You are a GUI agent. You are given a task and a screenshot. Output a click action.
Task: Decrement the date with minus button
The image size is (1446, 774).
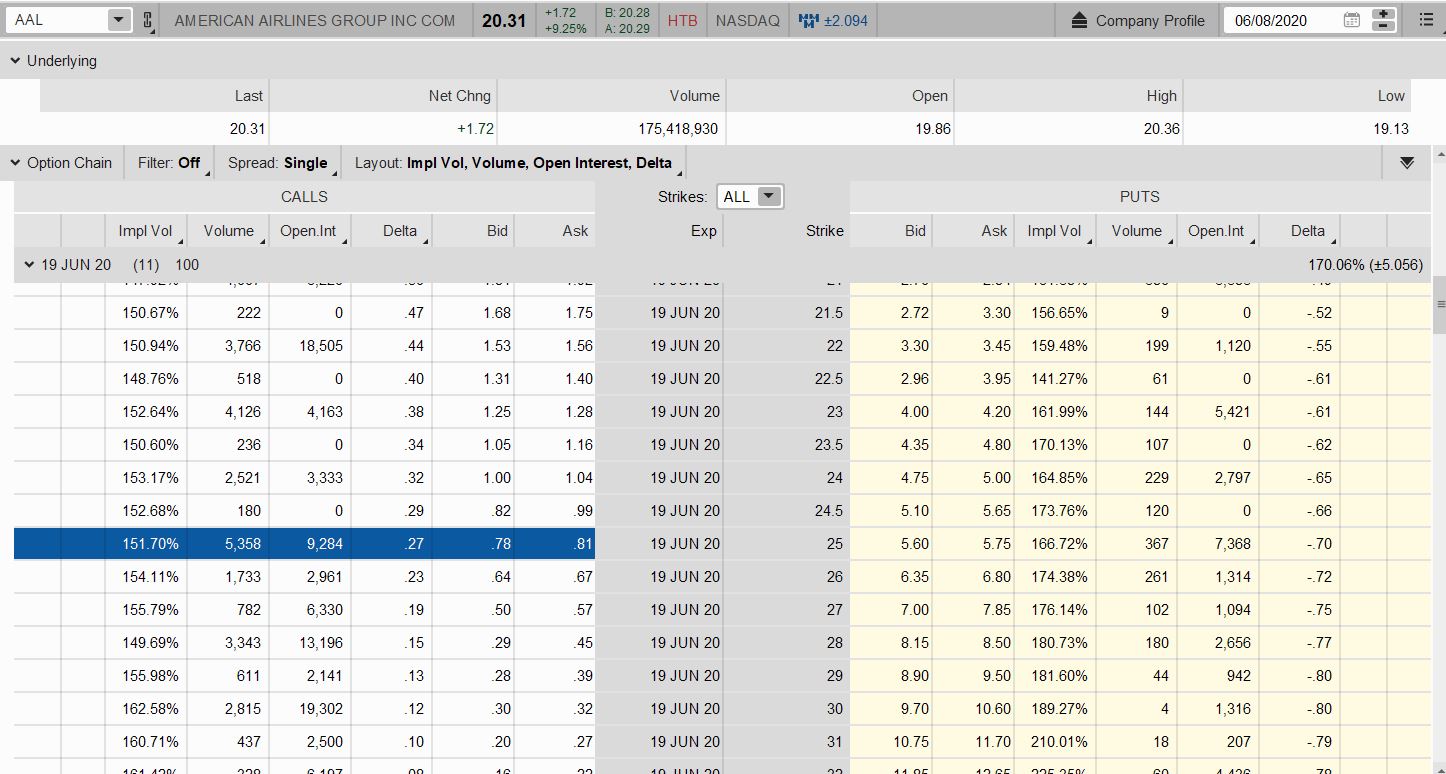pos(1384,26)
